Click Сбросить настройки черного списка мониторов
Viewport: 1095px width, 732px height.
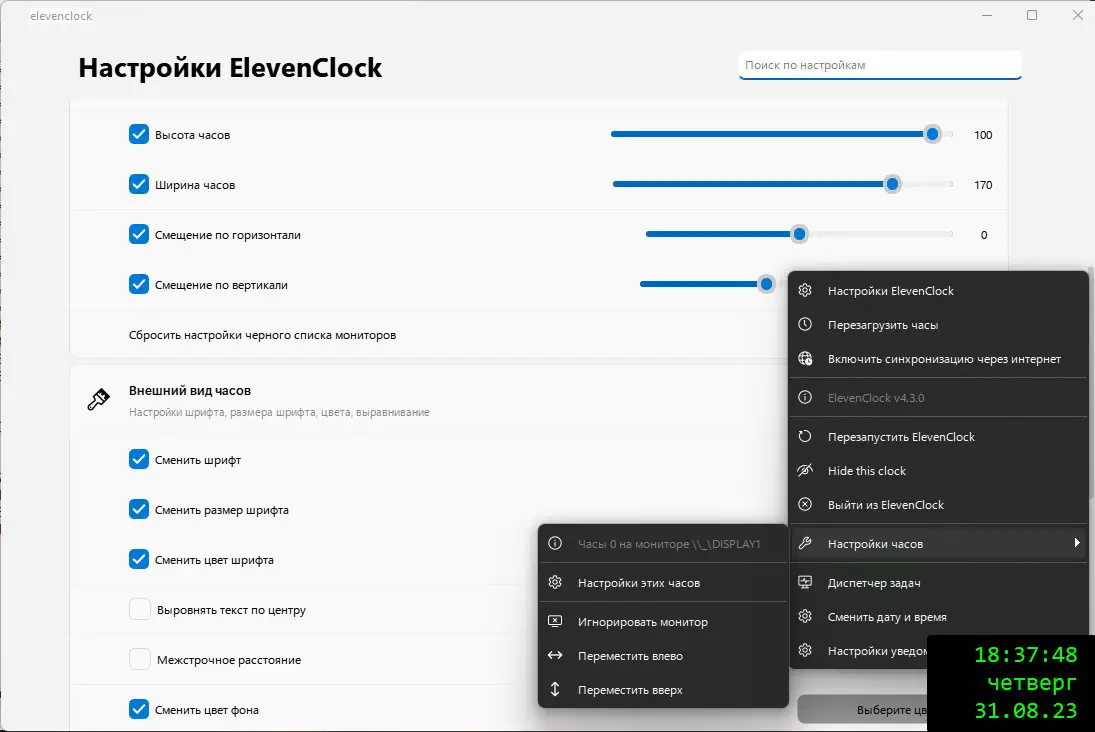pos(262,335)
